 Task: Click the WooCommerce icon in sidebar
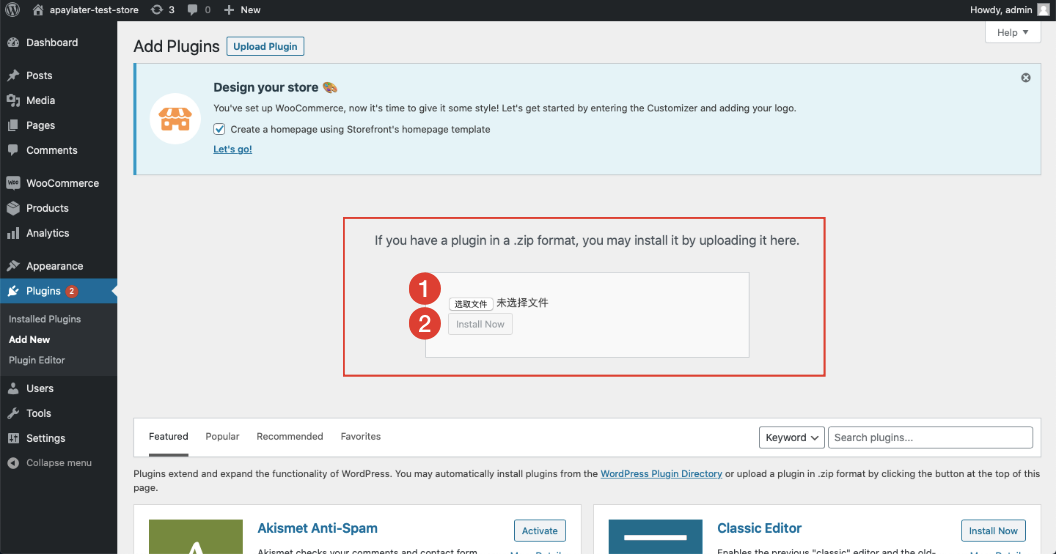pos(13,183)
